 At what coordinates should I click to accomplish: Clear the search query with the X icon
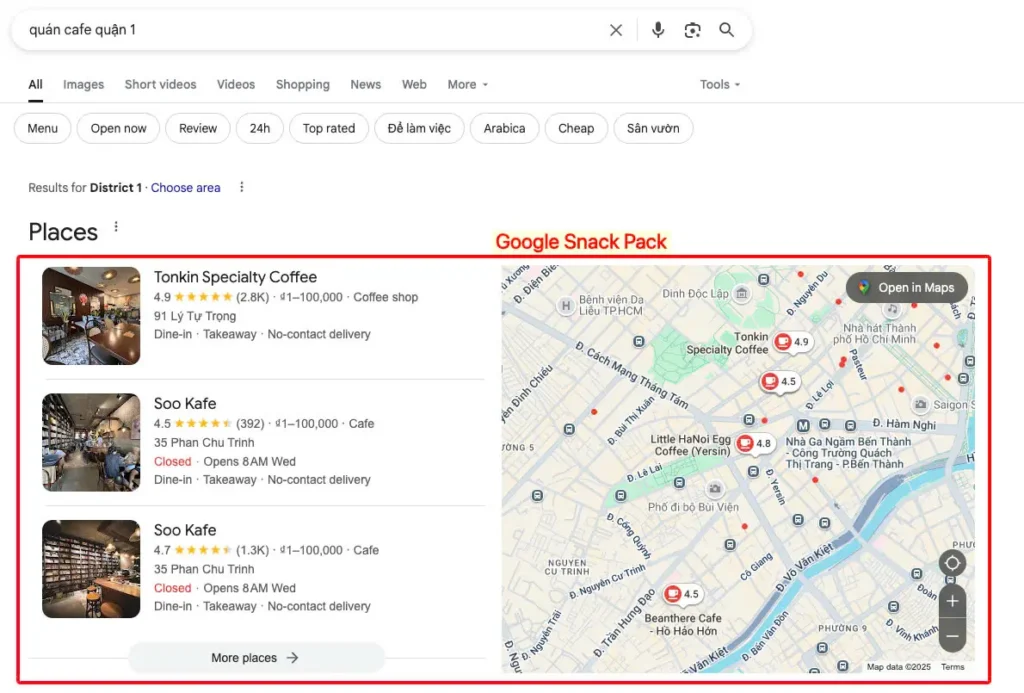[x=615, y=30]
